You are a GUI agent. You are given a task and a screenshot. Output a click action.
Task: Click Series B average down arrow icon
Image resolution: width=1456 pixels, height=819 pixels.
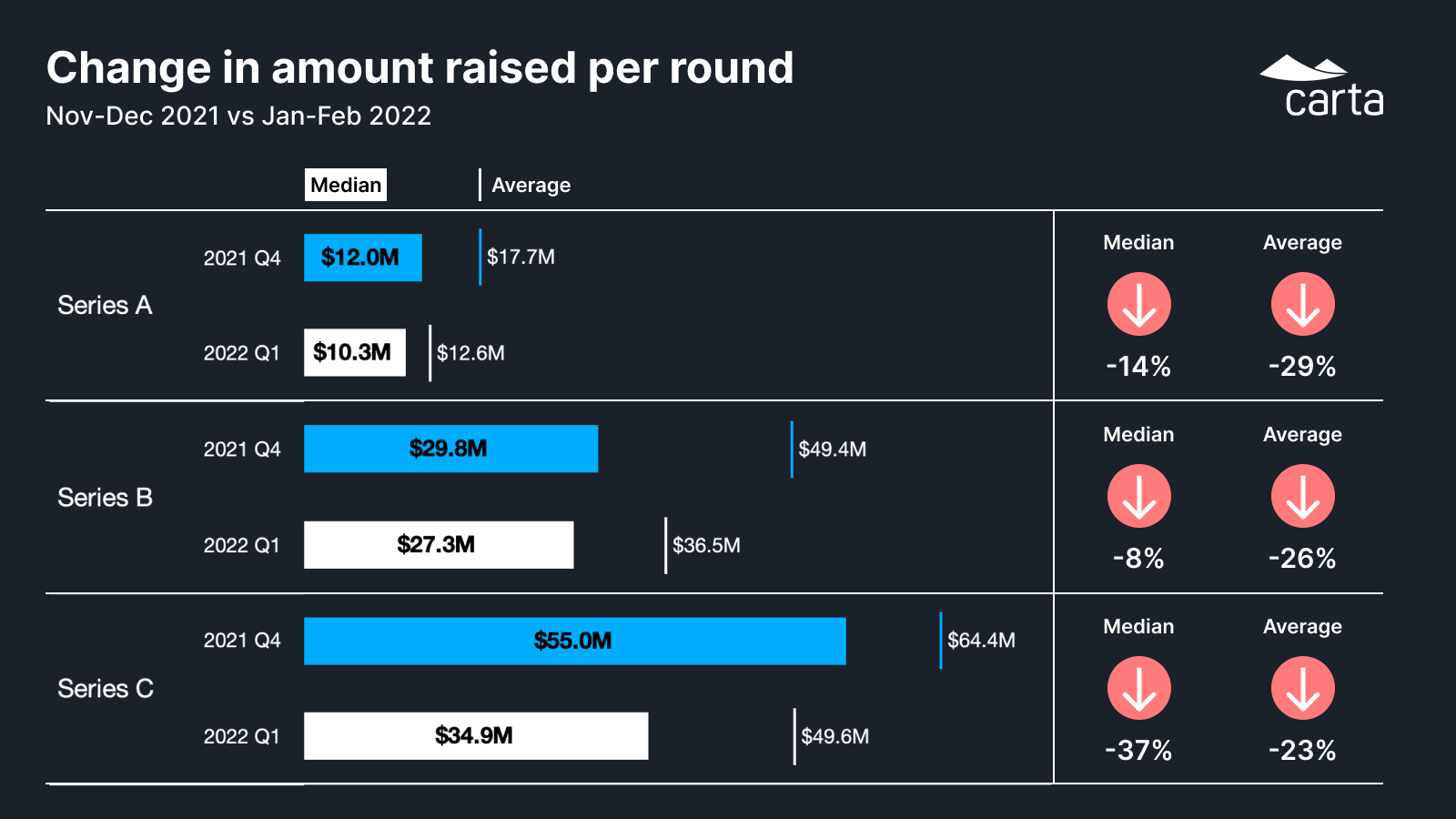pyautogui.click(x=1302, y=496)
